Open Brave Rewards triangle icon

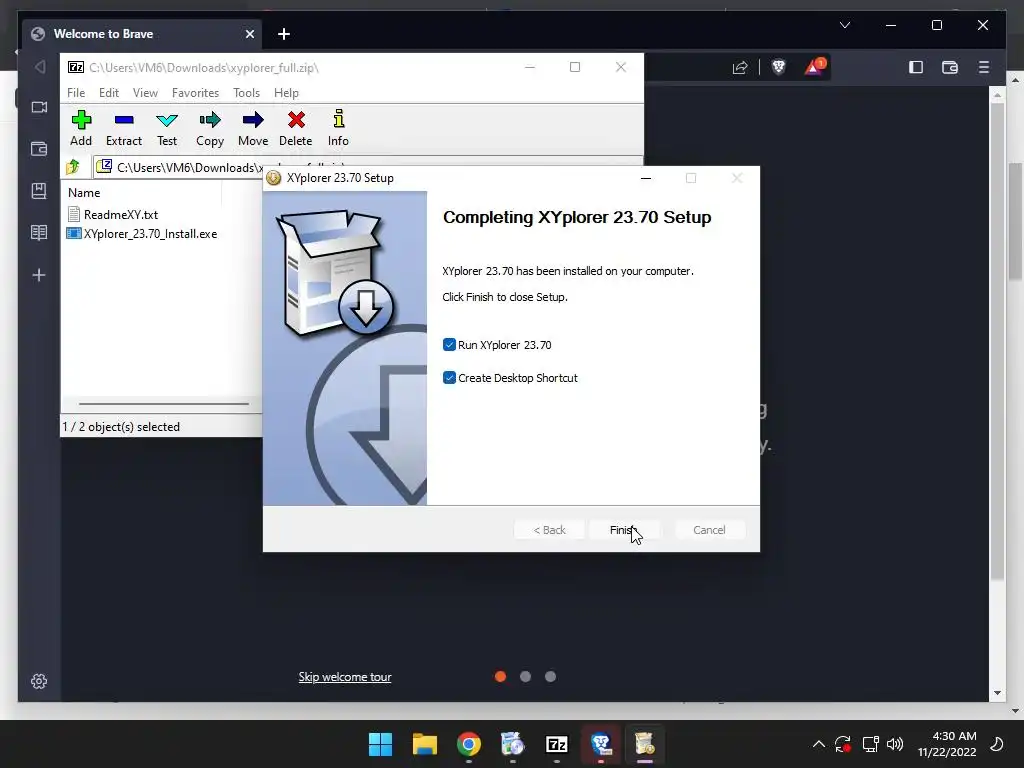pyautogui.click(x=814, y=67)
